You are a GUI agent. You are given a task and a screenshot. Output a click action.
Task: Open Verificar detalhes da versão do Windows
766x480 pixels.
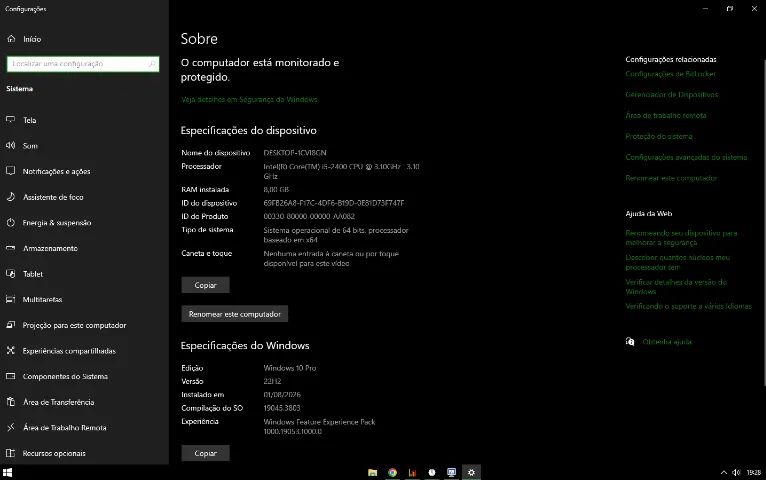(676, 287)
